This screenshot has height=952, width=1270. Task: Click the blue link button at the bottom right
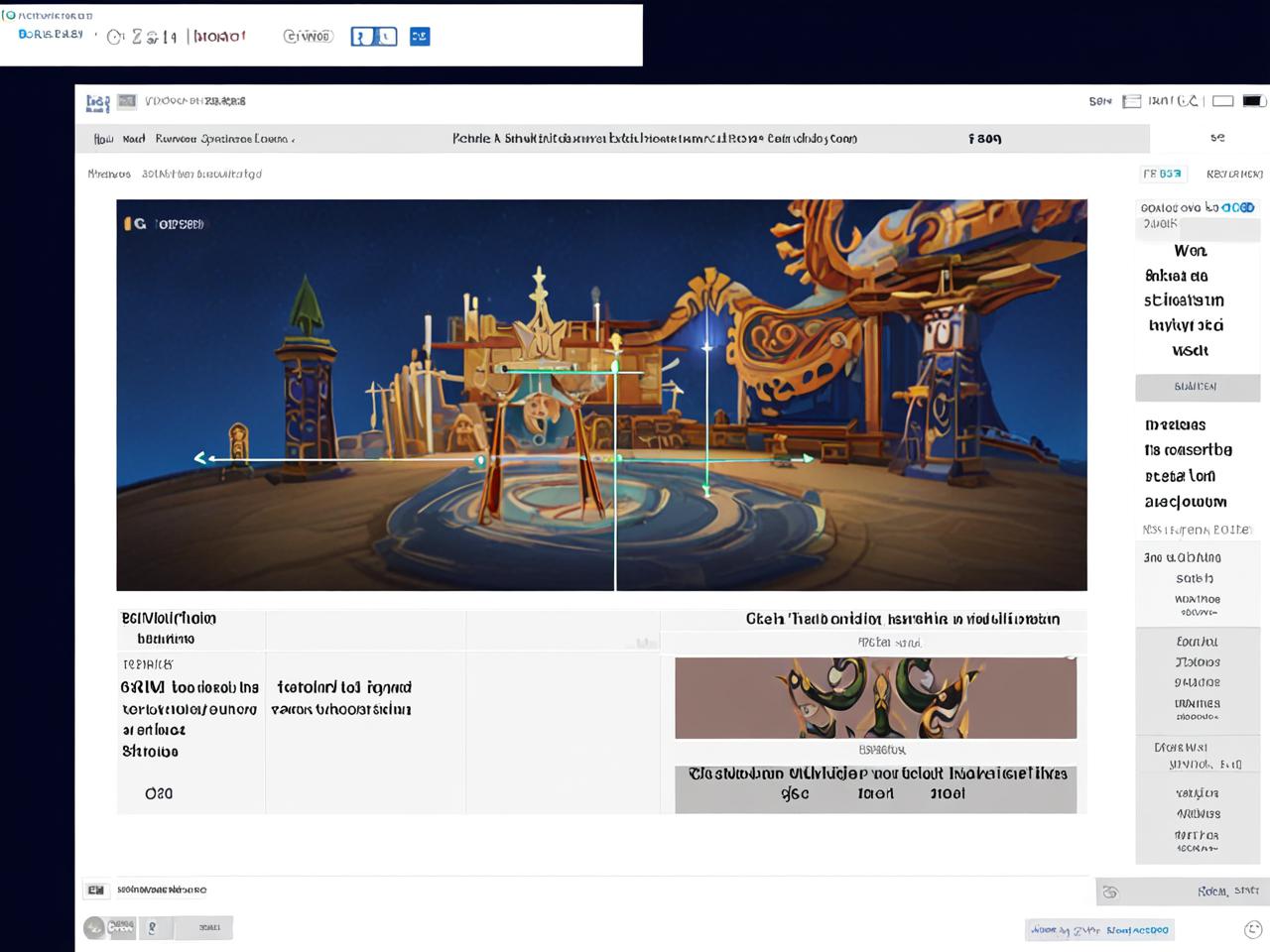pyautogui.click(x=1099, y=930)
